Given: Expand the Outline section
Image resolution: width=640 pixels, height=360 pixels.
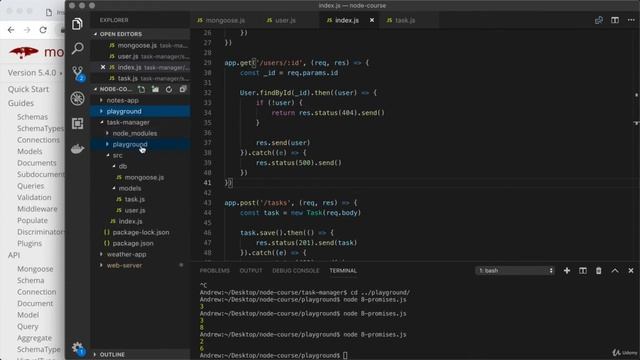Looking at the screenshot, I should click(x=140, y=354).
